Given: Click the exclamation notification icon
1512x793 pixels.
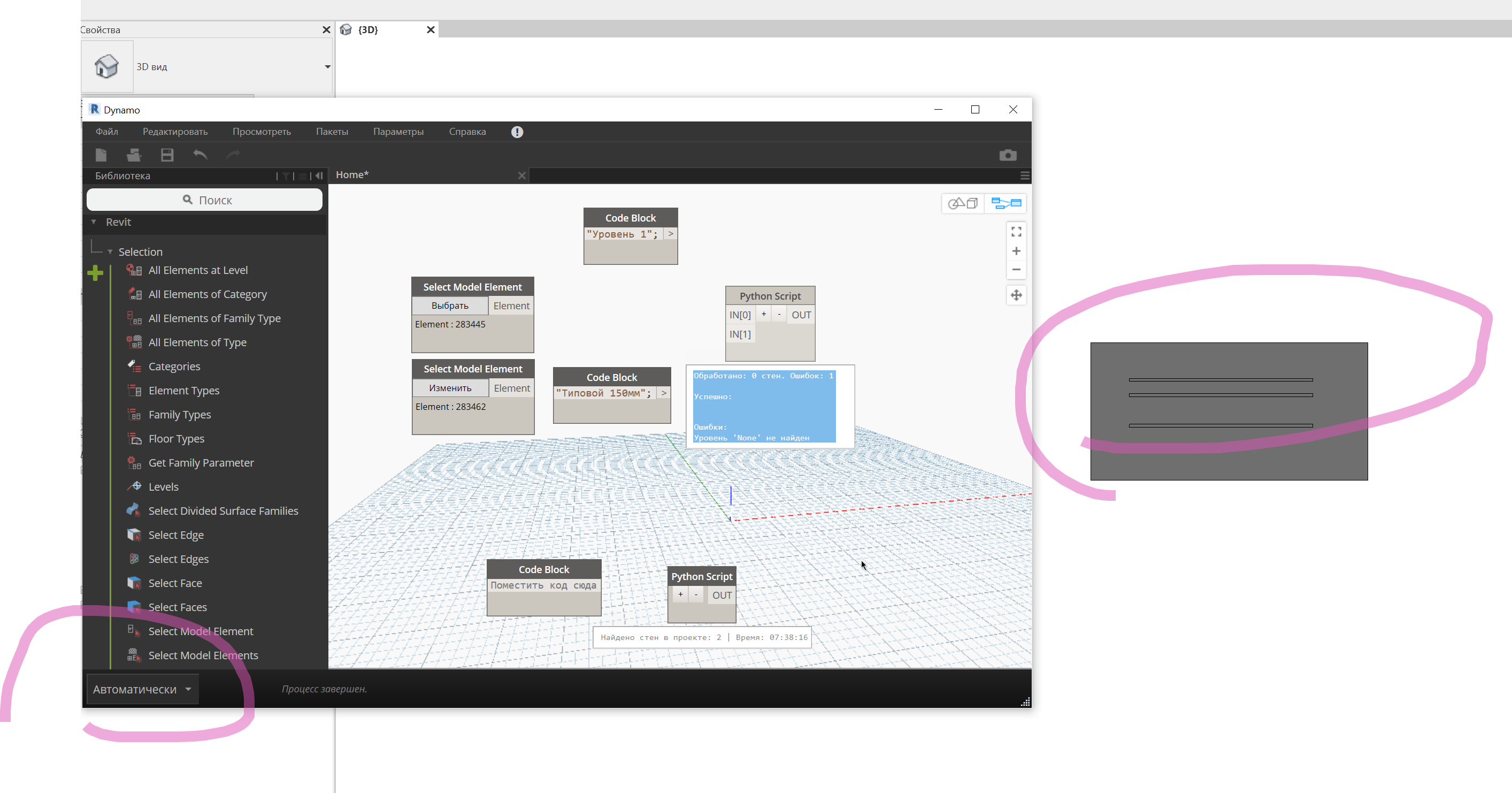Looking at the screenshot, I should pyautogui.click(x=517, y=132).
